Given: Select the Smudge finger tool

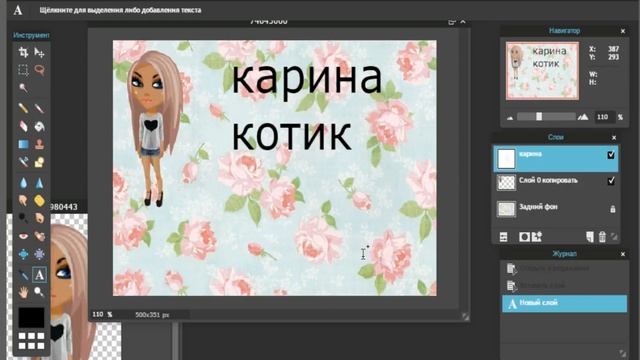Looking at the screenshot, I should [23, 200].
